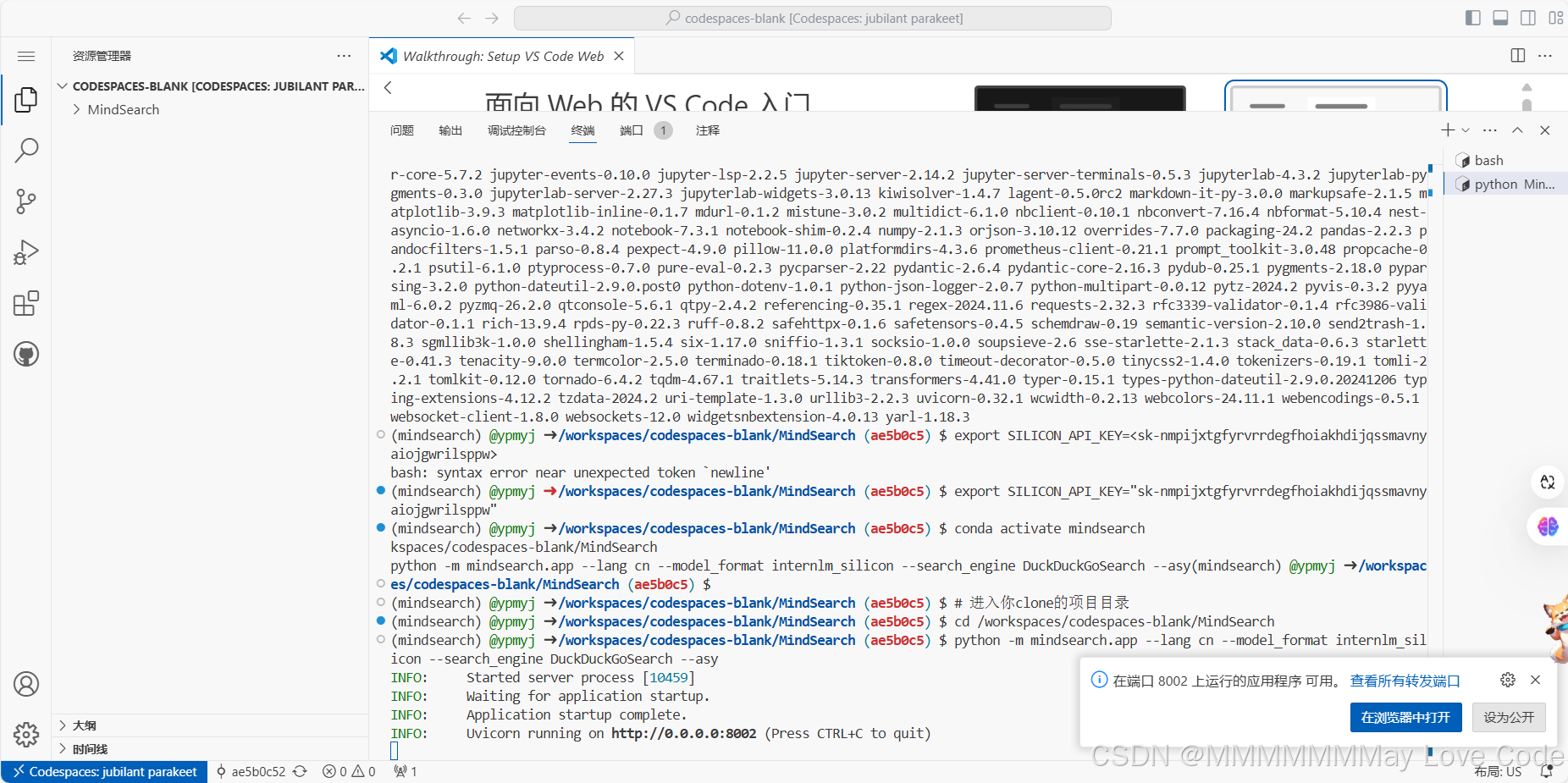Switch to the 输出 tab
The height and width of the screenshot is (783, 1568).
click(450, 130)
